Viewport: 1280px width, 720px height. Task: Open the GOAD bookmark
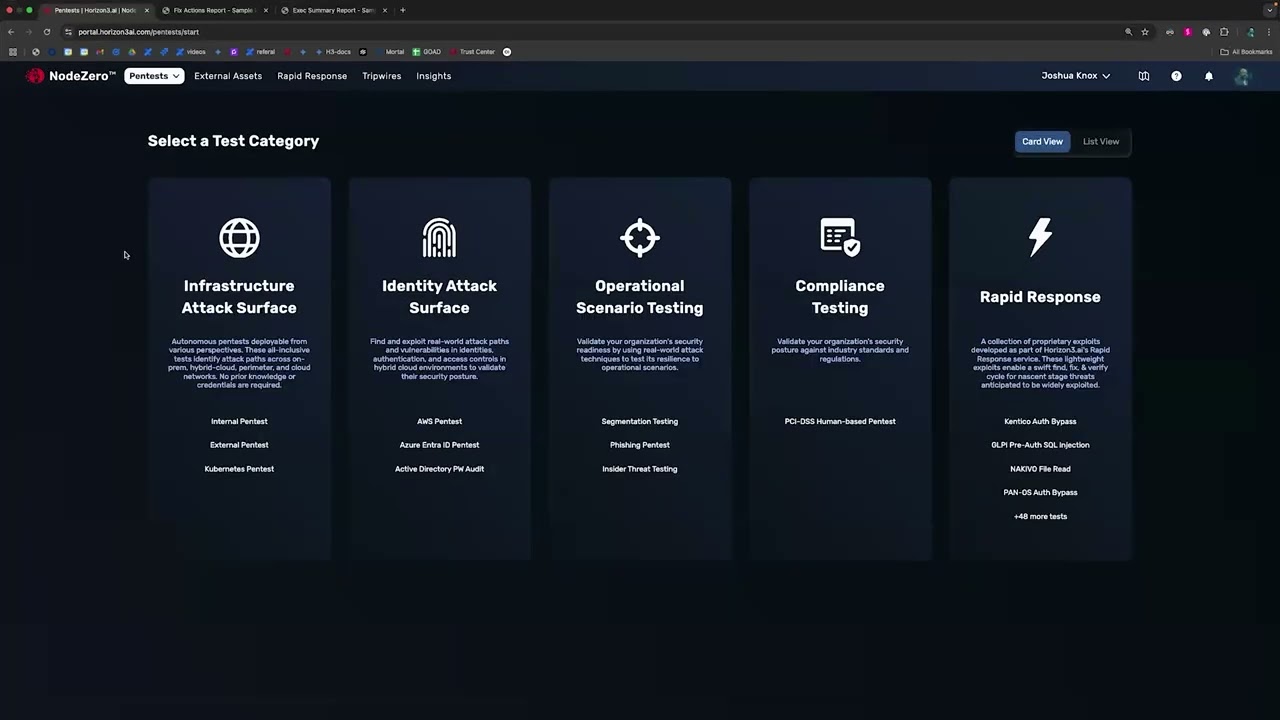(427, 52)
